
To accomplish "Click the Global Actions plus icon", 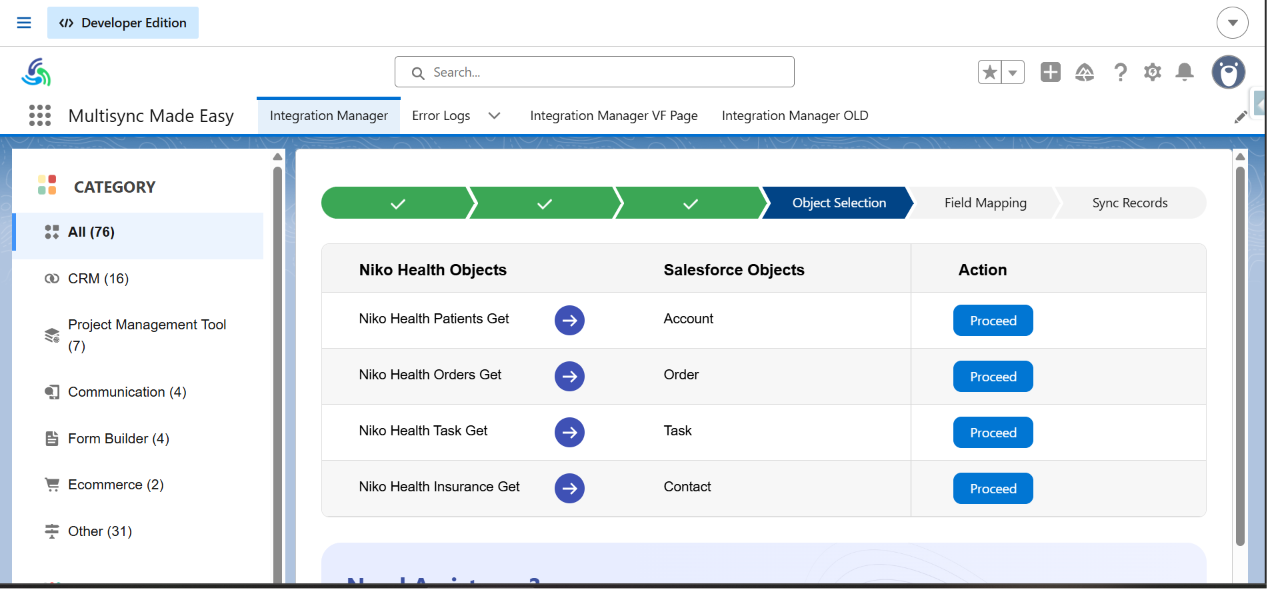I will point(1050,72).
